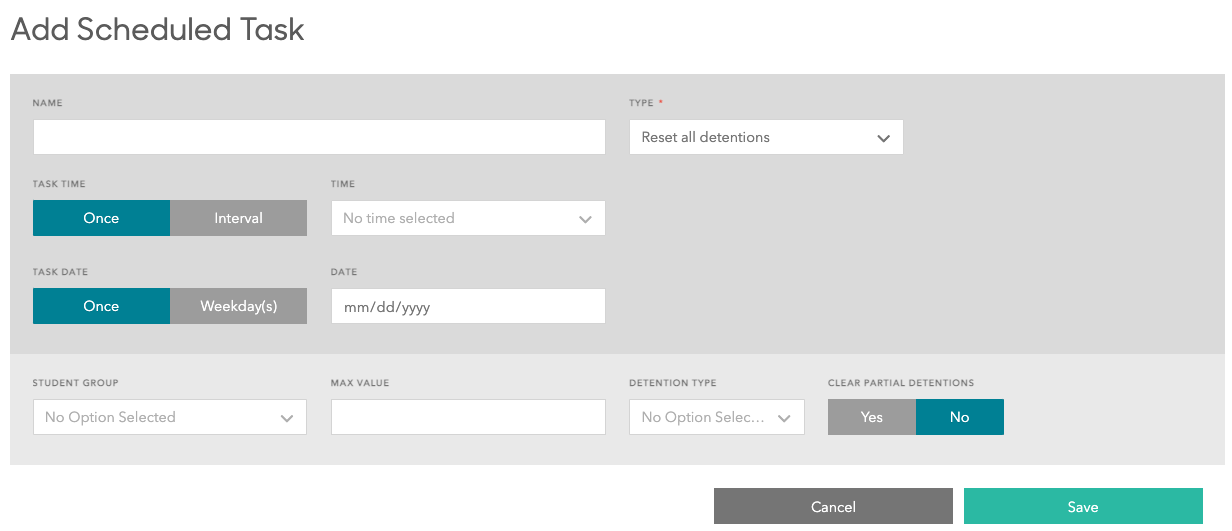Choose No for Clear Partial Detentions
This screenshot has width=1232, height=531.
959,417
